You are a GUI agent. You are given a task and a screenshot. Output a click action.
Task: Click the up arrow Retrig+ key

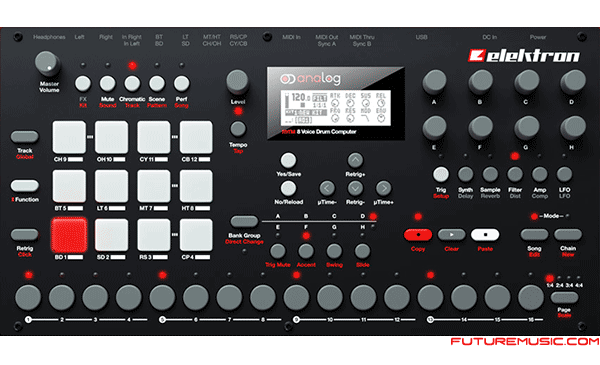(x=355, y=160)
